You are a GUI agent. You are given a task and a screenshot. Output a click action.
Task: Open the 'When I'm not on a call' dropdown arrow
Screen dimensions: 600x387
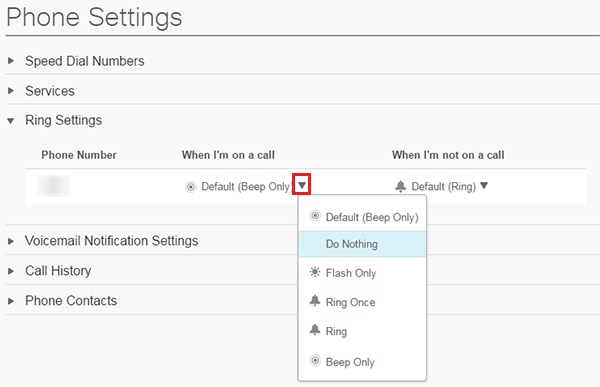click(484, 185)
